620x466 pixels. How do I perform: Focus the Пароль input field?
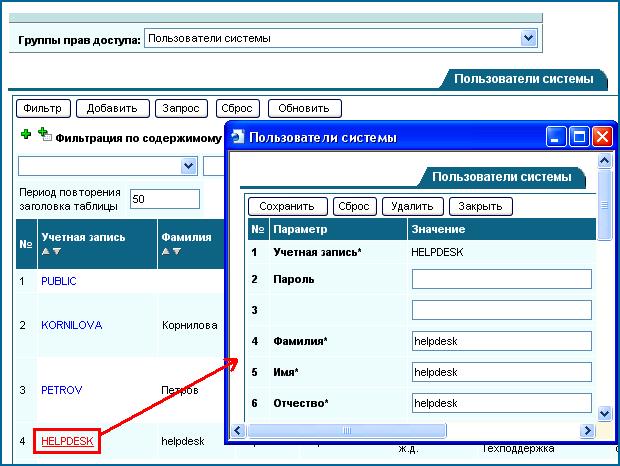pos(501,279)
